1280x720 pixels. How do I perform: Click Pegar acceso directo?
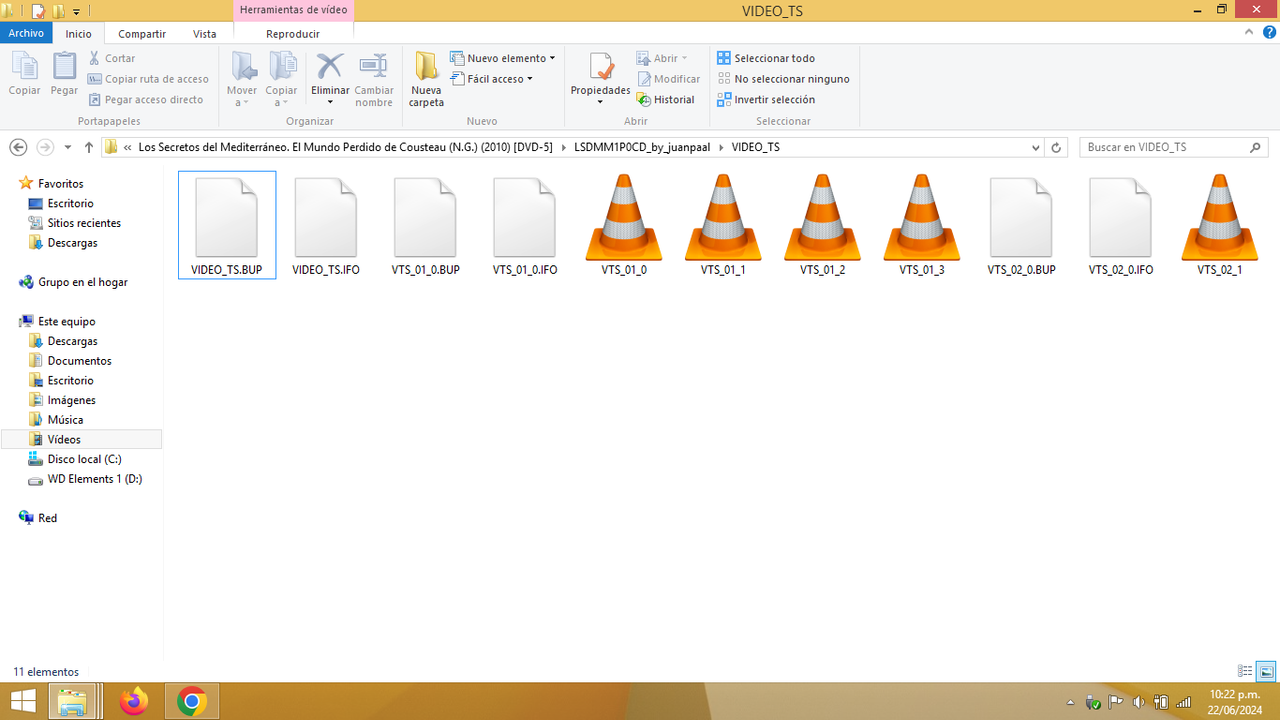tap(146, 100)
